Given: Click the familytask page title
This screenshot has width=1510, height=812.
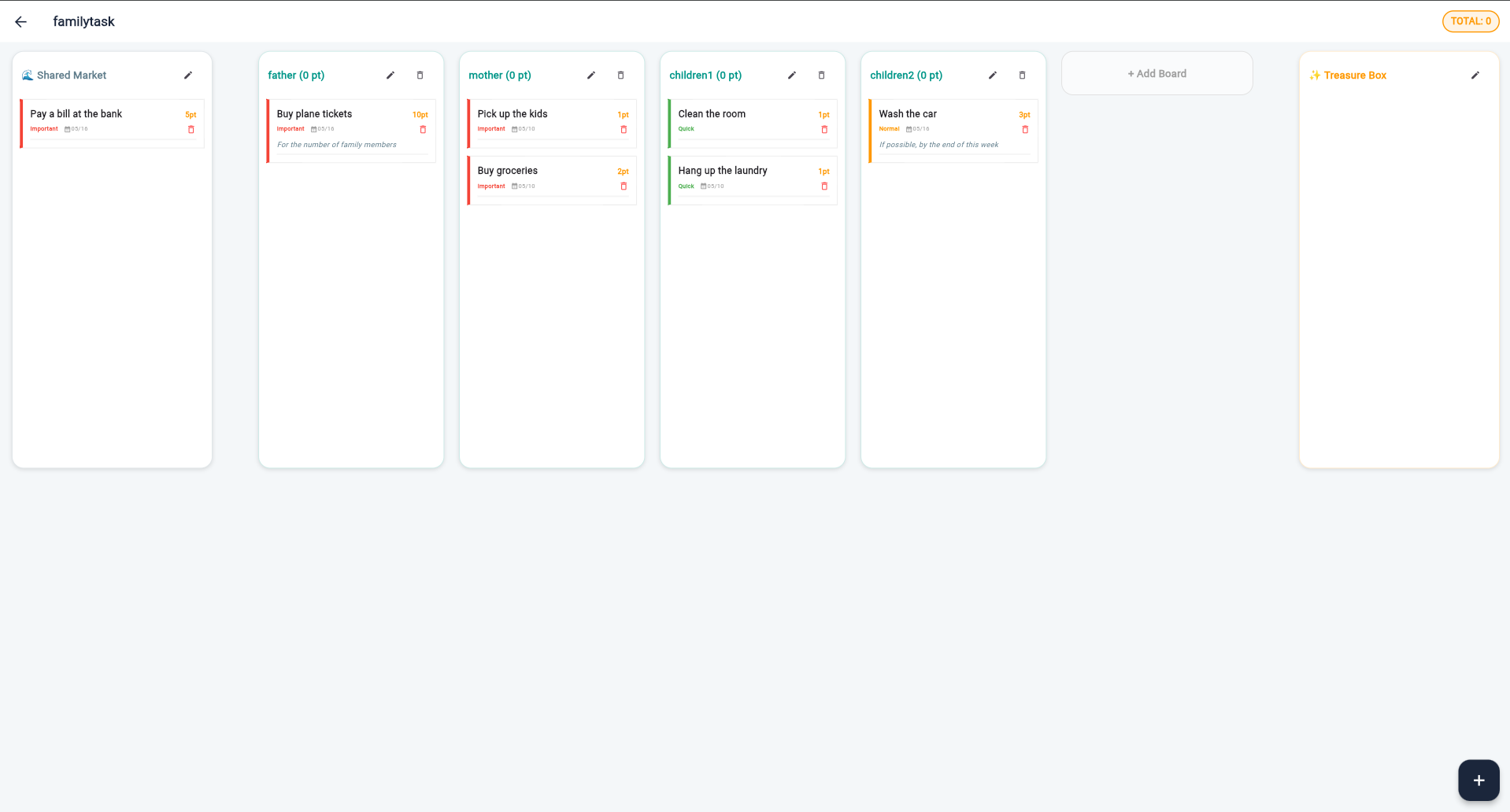Looking at the screenshot, I should click(83, 21).
